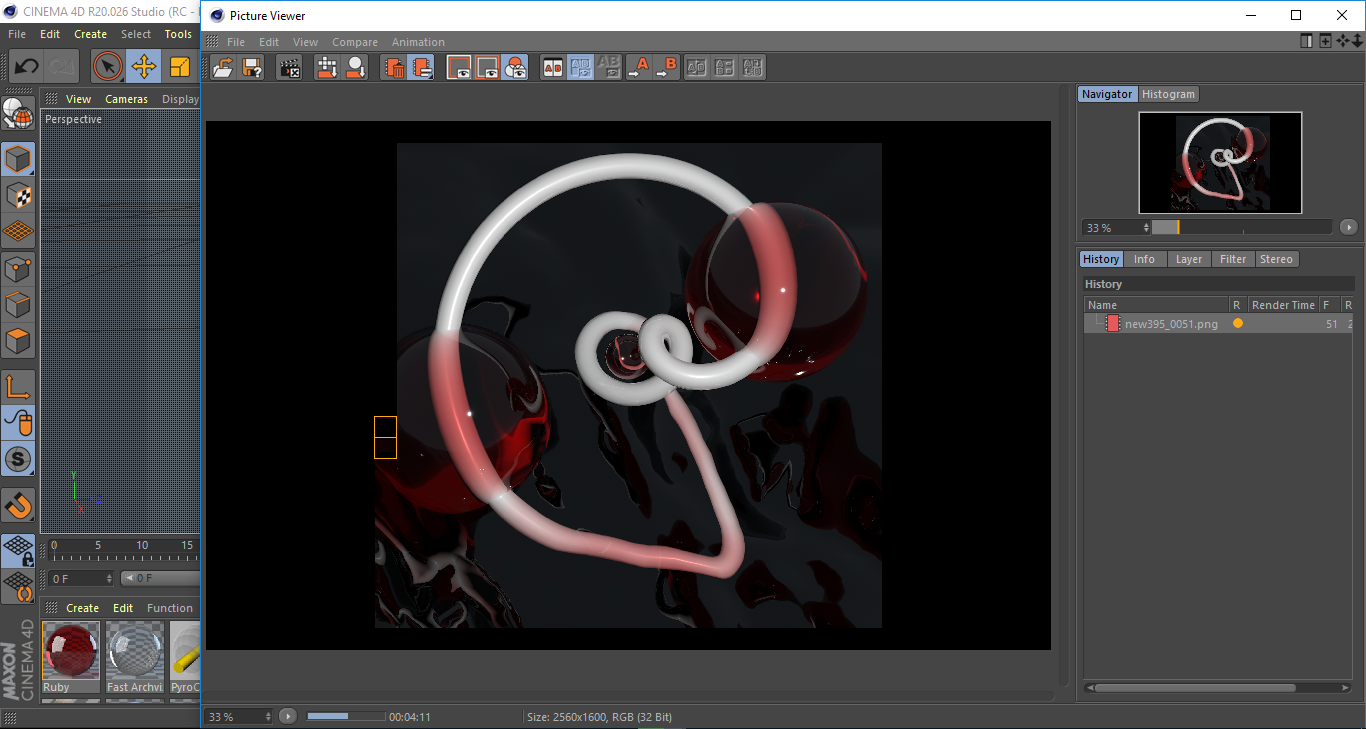Switch to Polygons mode cube icon
The width and height of the screenshot is (1366, 729).
18,340
